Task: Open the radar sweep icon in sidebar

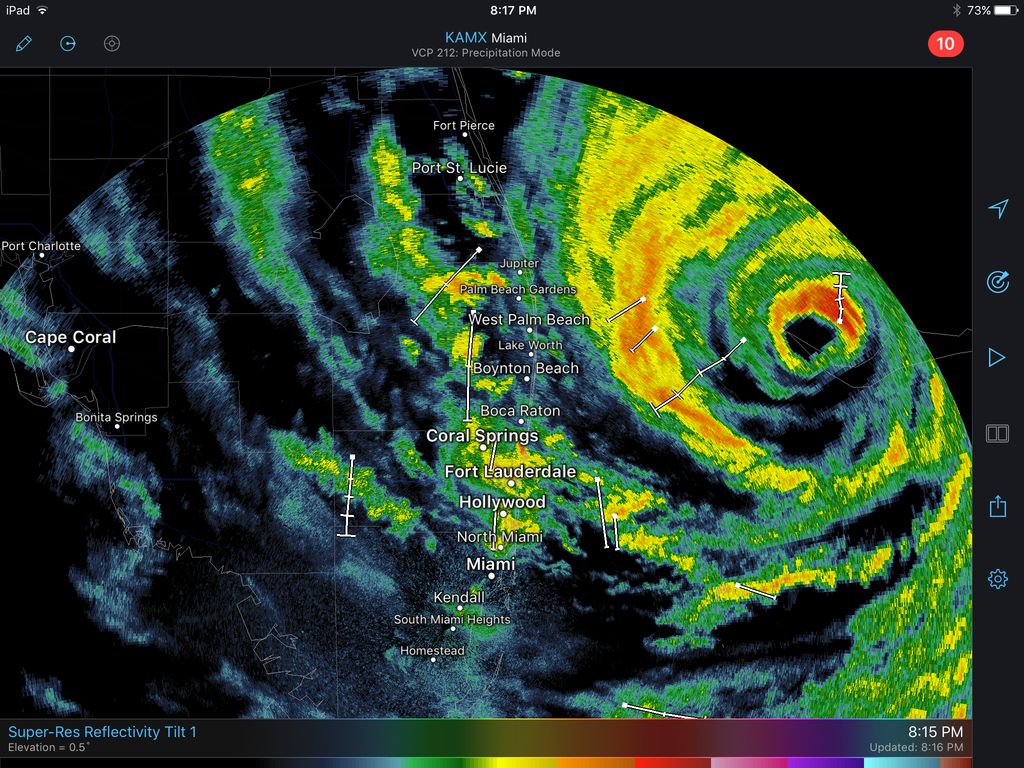Action: [997, 282]
